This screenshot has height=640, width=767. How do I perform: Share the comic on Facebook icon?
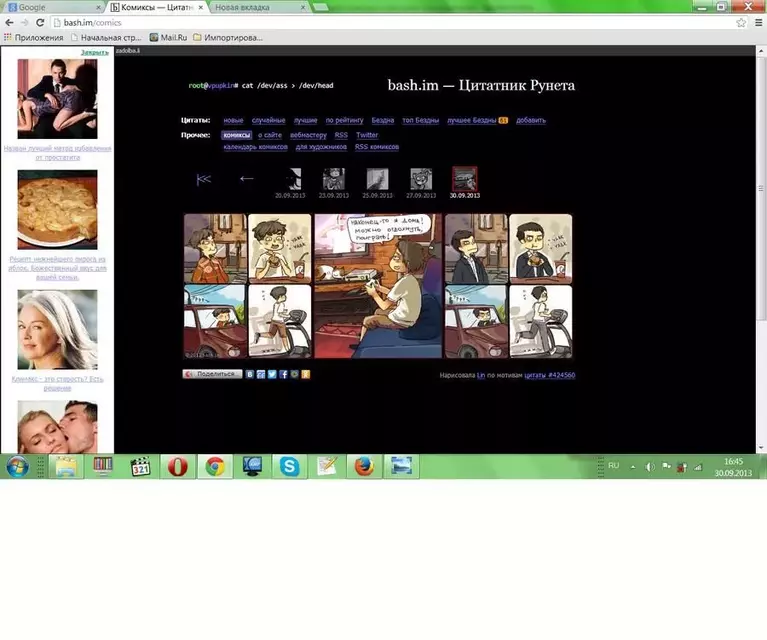pyautogui.click(x=283, y=374)
